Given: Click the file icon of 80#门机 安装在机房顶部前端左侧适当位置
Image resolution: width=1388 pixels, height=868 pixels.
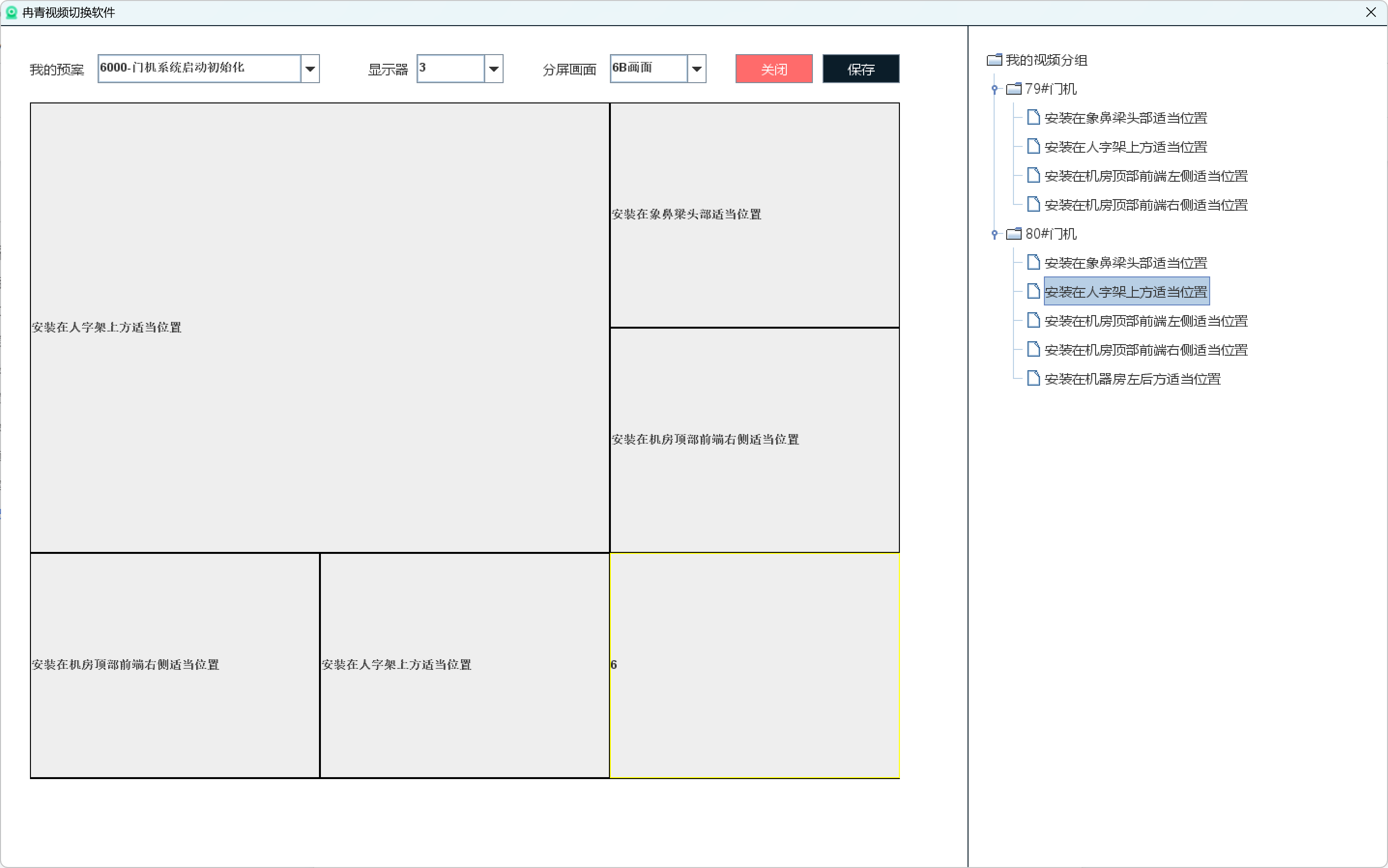Looking at the screenshot, I should pyautogui.click(x=1033, y=320).
